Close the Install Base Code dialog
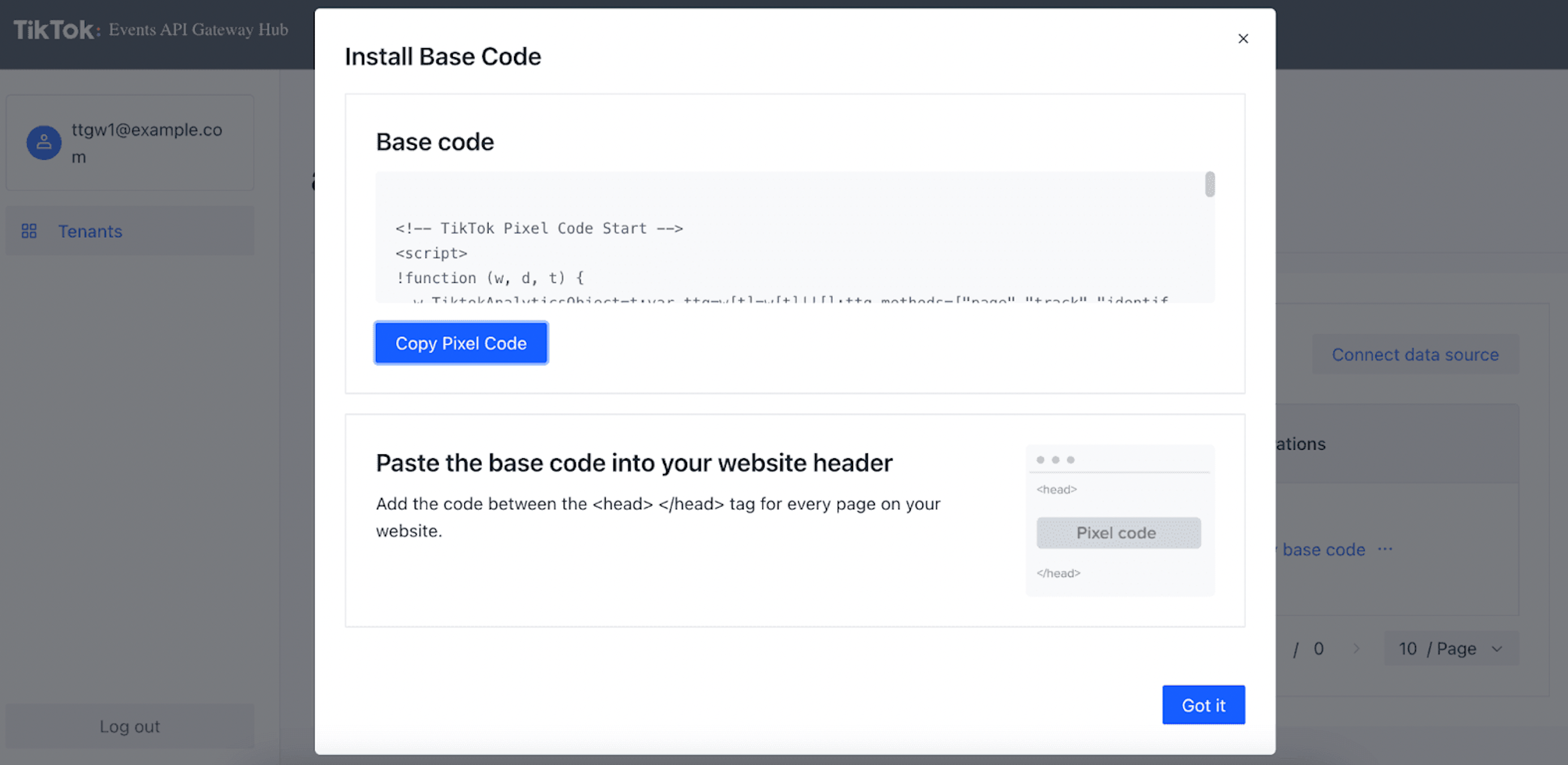This screenshot has width=1568, height=765. coord(1243,38)
